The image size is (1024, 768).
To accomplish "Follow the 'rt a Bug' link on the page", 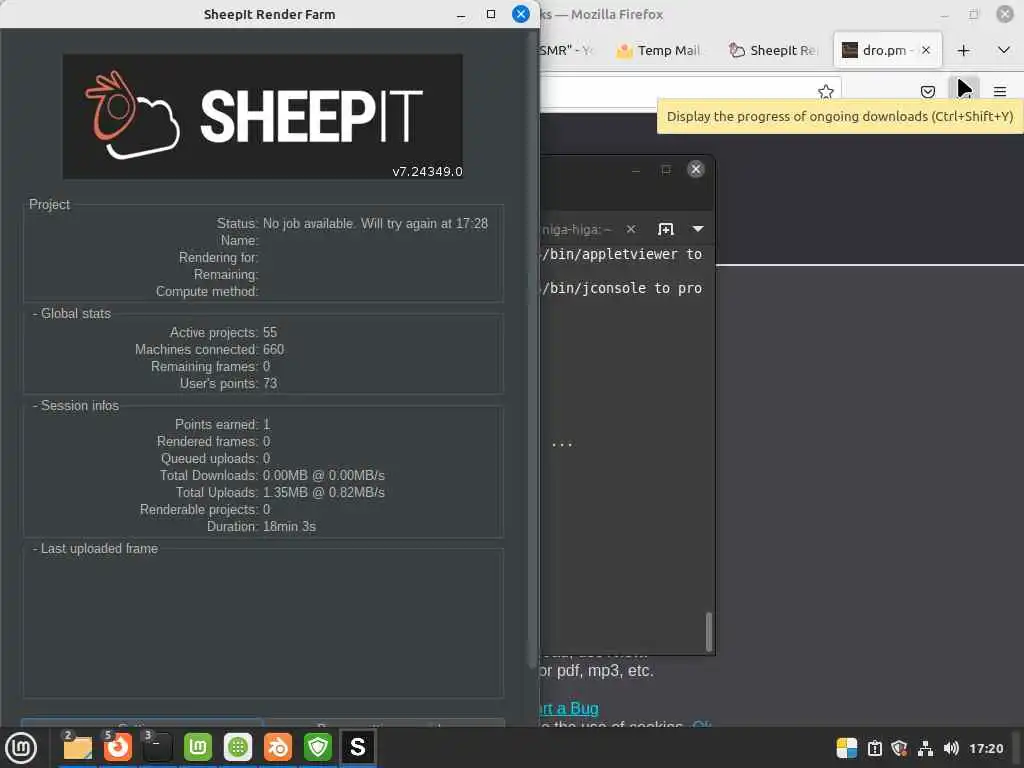I will pyautogui.click(x=569, y=708).
